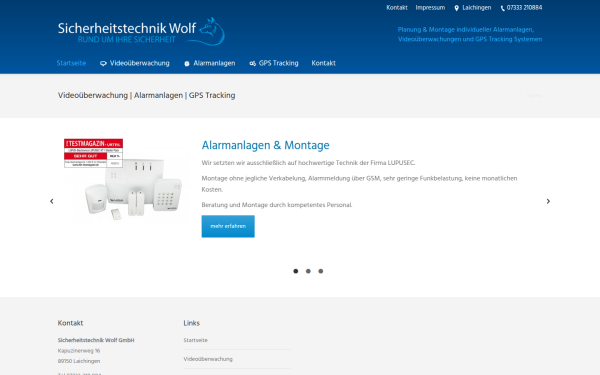Select the first carousel dot
600x375 pixels.
point(295,271)
